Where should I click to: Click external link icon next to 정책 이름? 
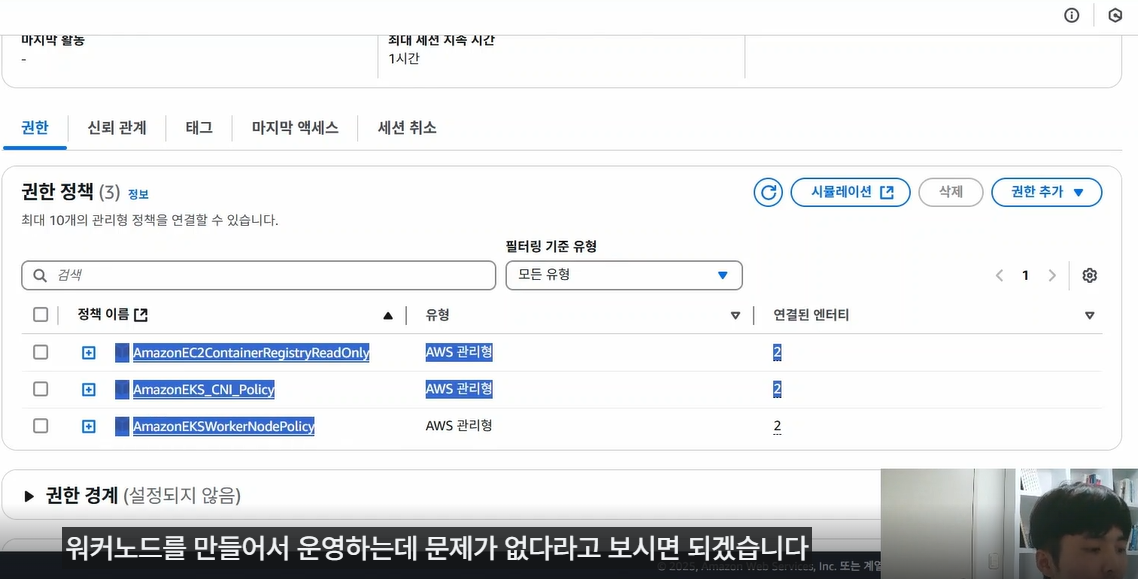coord(141,315)
